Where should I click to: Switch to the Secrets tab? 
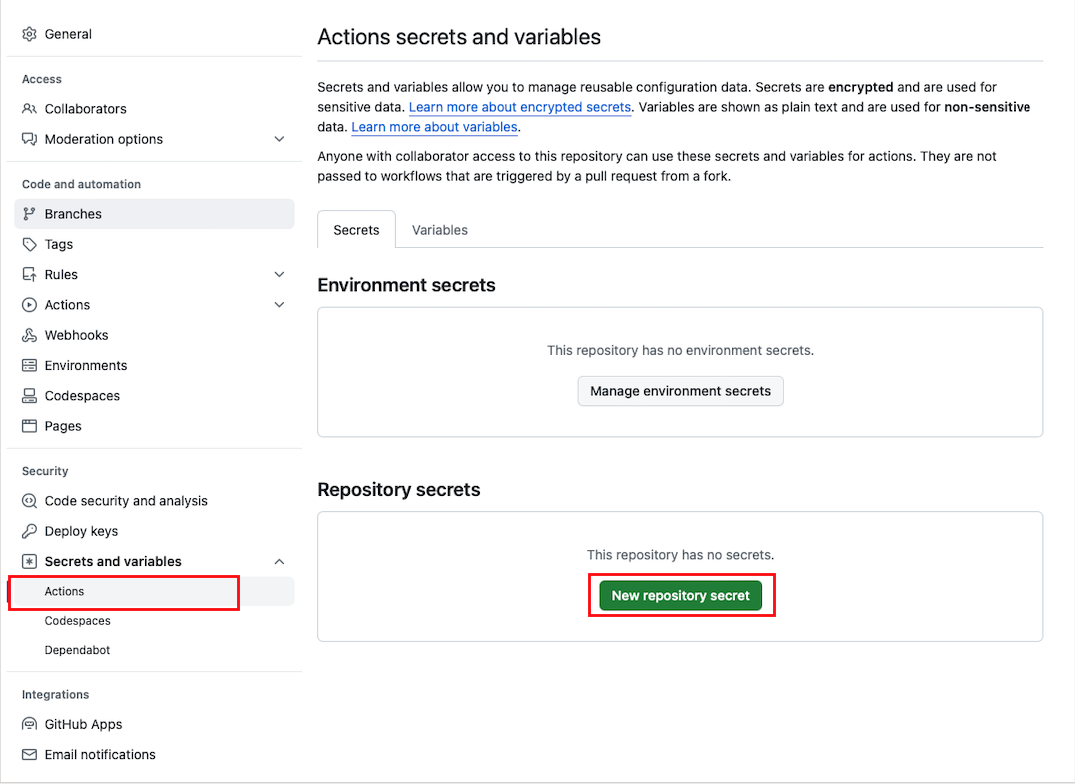(357, 230)
